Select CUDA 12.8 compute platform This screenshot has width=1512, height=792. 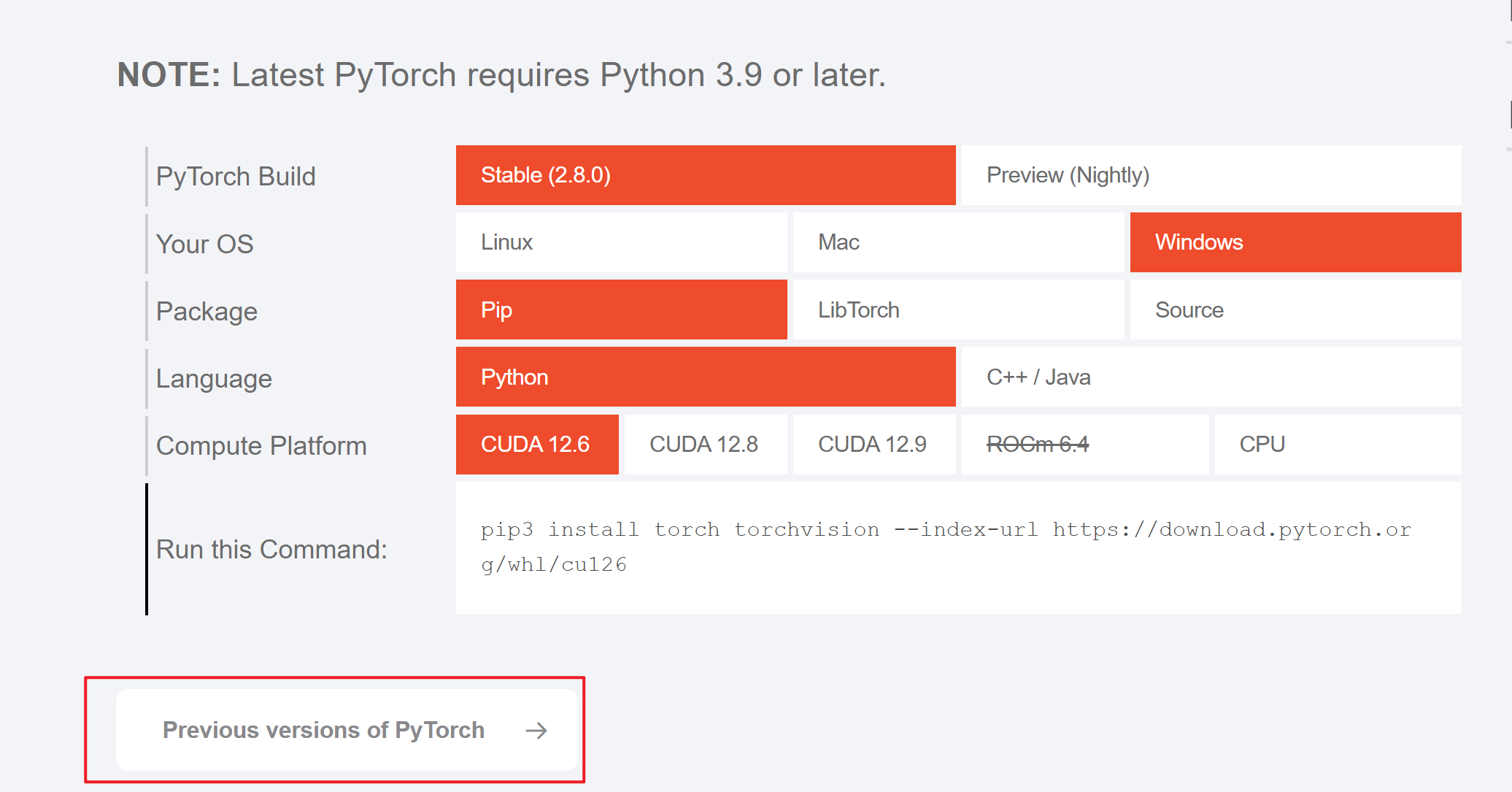[x=706, y=445]
